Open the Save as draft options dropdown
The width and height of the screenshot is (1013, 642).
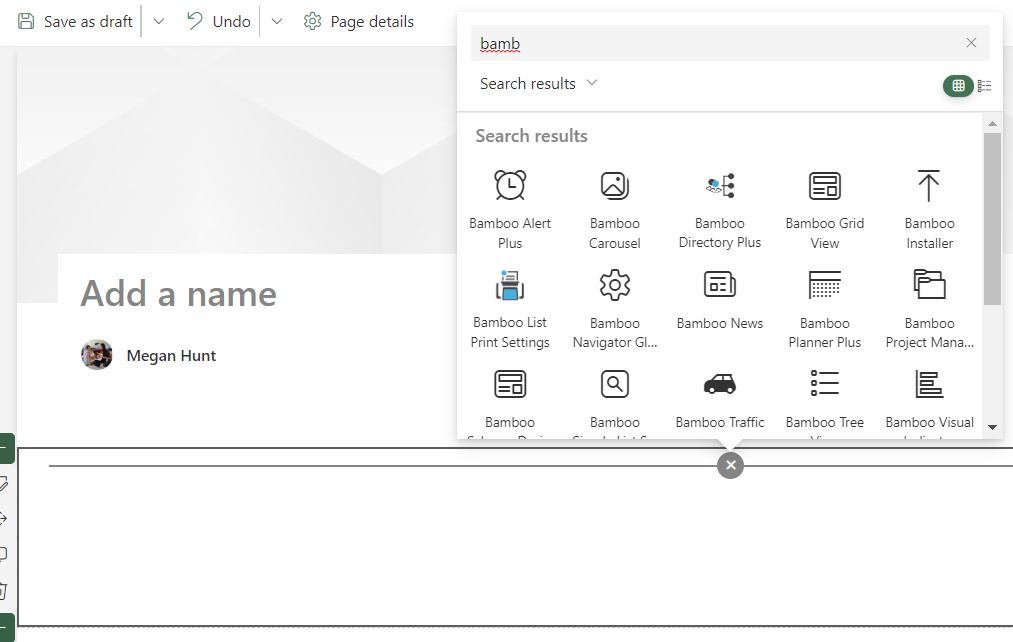point(158,21)
